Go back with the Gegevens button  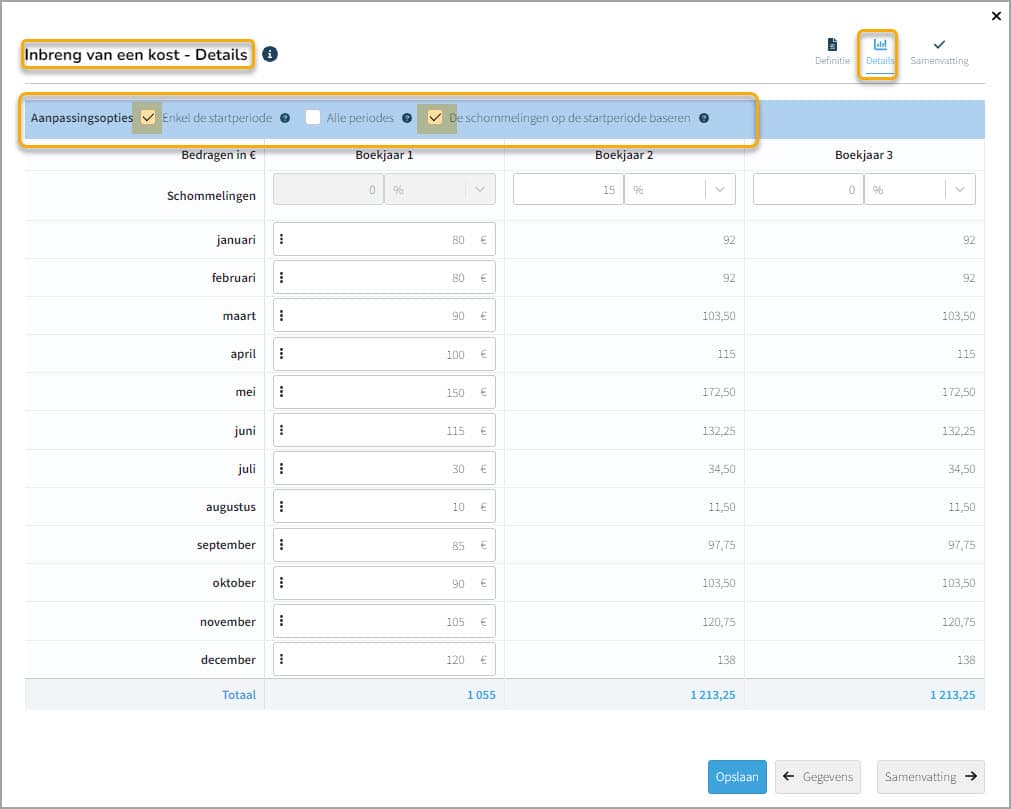(818, 777)
